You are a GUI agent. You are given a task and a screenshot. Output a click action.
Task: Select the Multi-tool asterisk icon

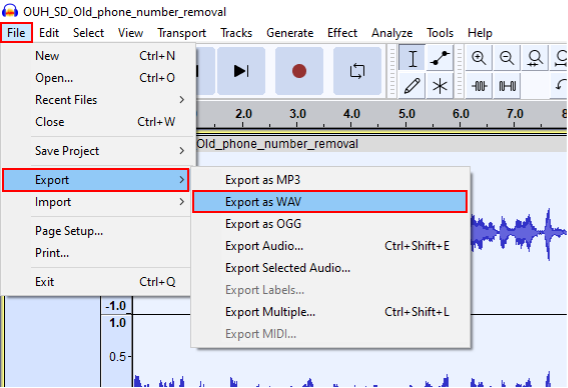coord(440,85)
